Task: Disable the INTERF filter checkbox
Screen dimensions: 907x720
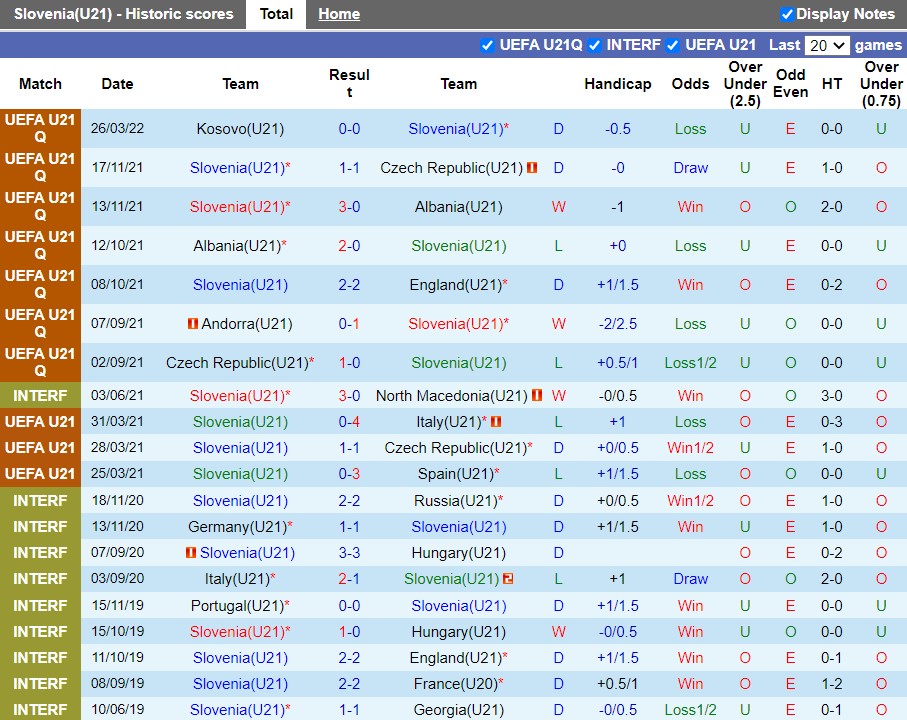Action: (594, 45)
